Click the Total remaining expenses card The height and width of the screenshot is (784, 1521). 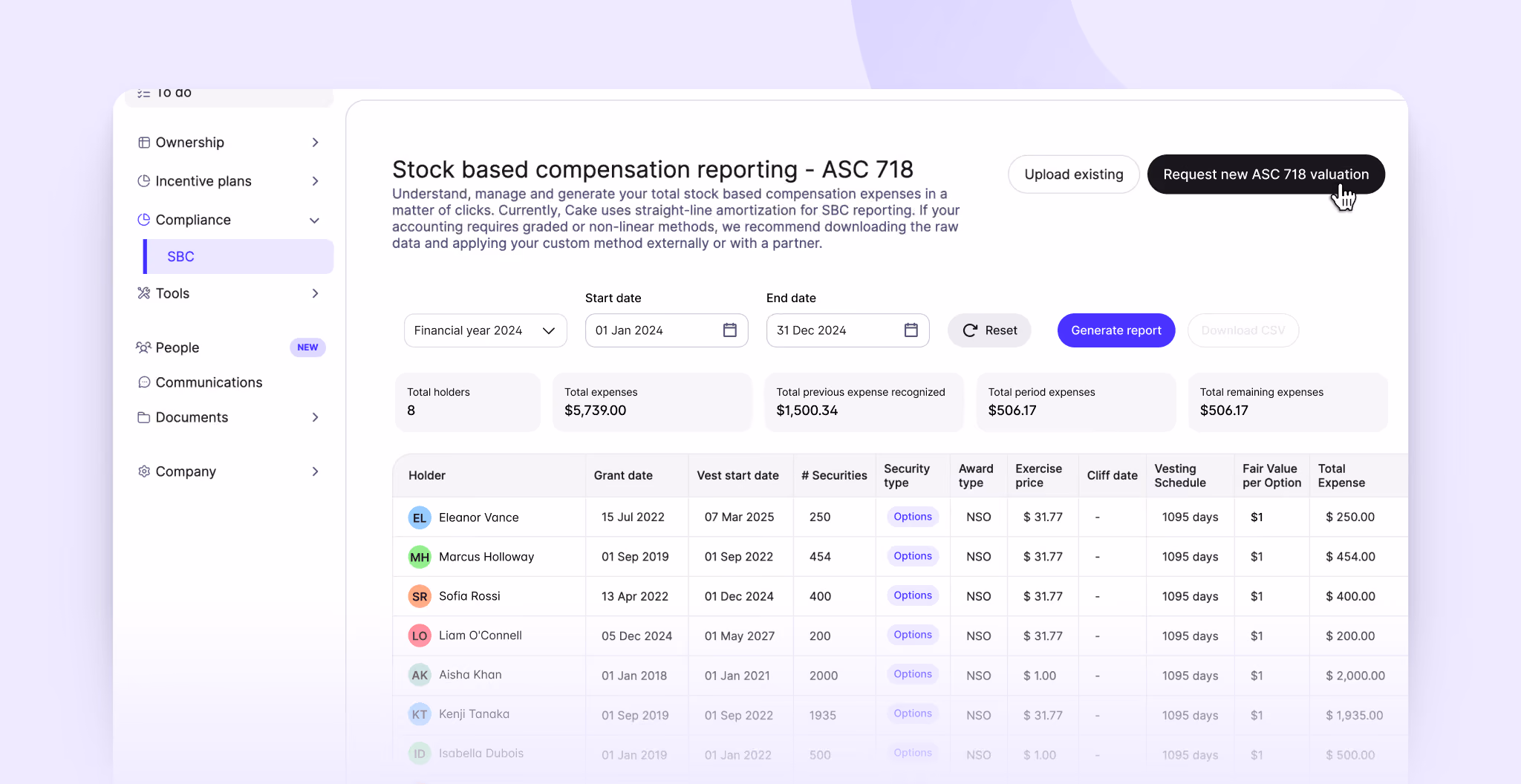(x=1288, y=402)
